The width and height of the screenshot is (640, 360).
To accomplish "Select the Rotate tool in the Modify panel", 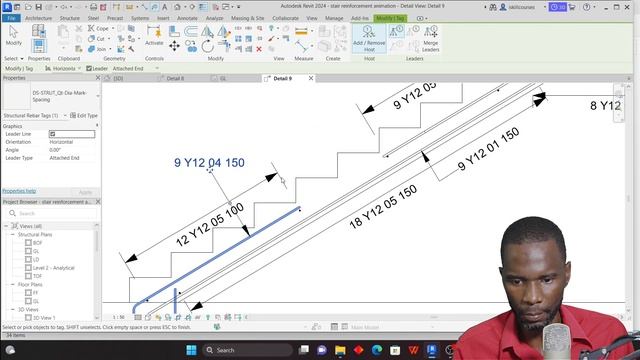I will pos(207,46).
